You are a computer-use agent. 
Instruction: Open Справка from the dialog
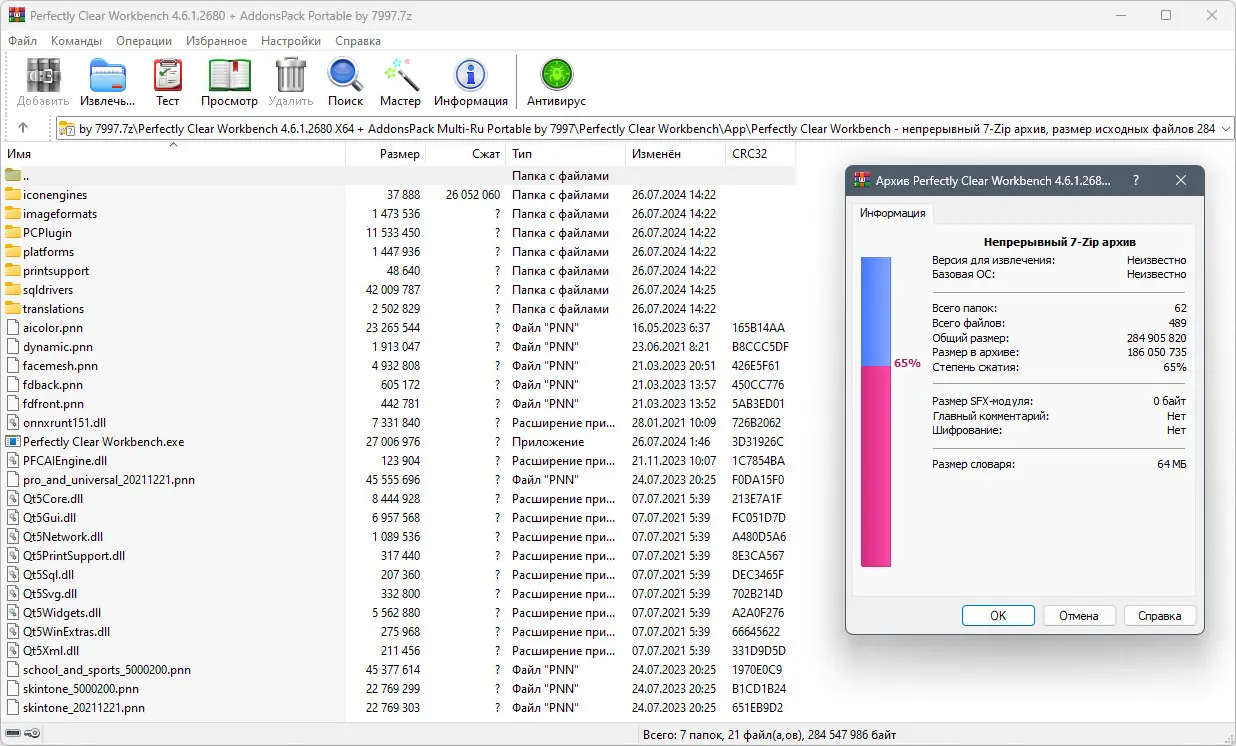(1159, 615)
